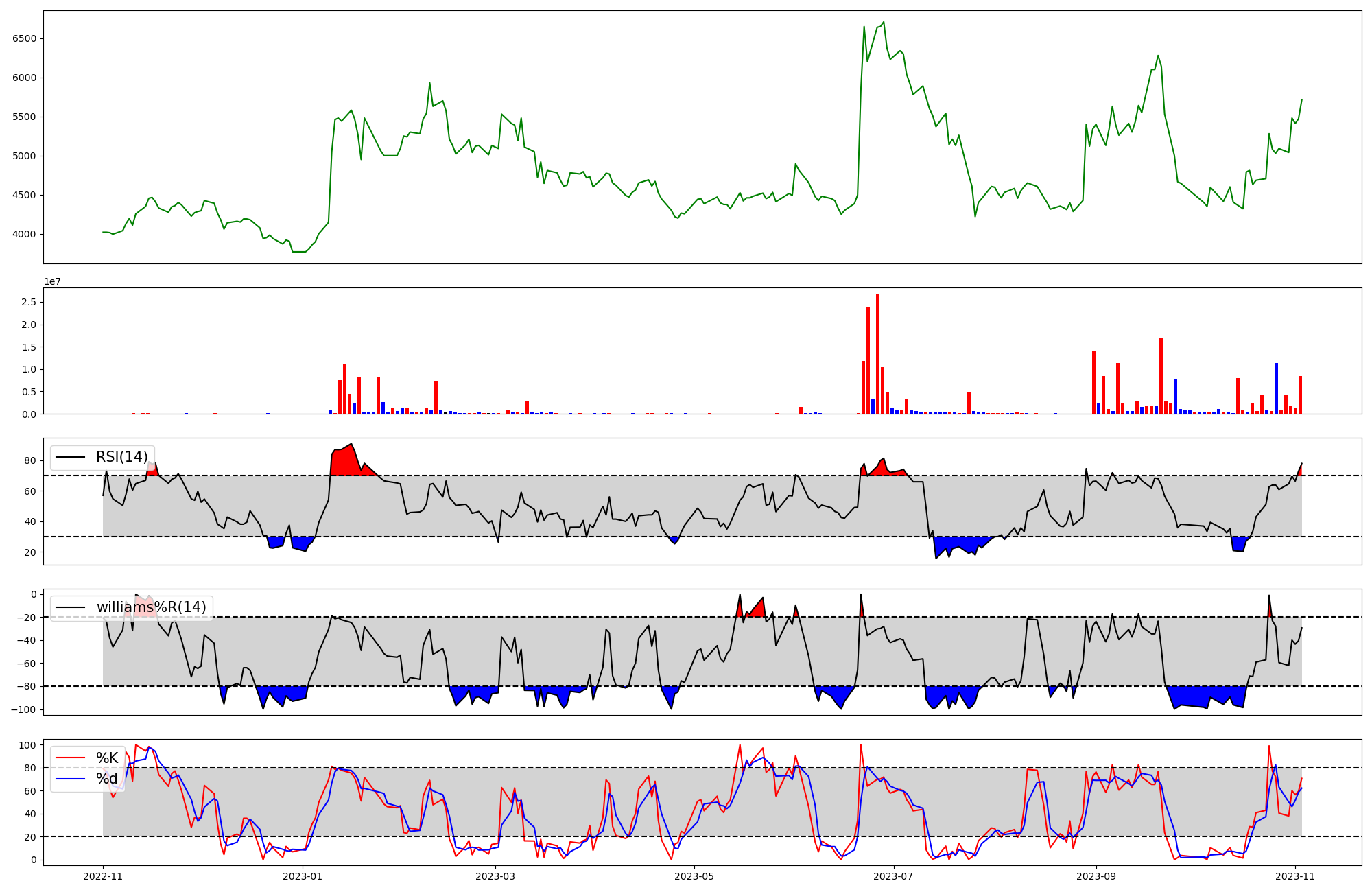Click the tall blue volume bar near 2023-11

[x=1276, y=388]
